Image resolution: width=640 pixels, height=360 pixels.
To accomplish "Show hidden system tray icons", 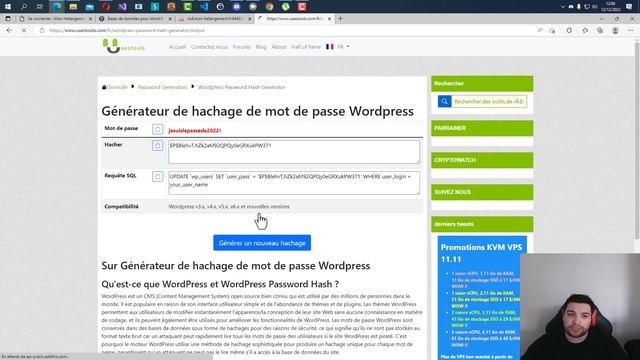I will point(562,7).
